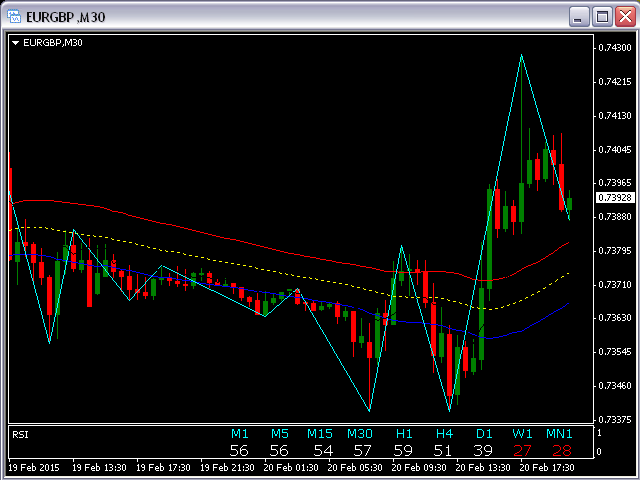
Task: Click the 0.73375 price scale label
Action: coord(615,419)
